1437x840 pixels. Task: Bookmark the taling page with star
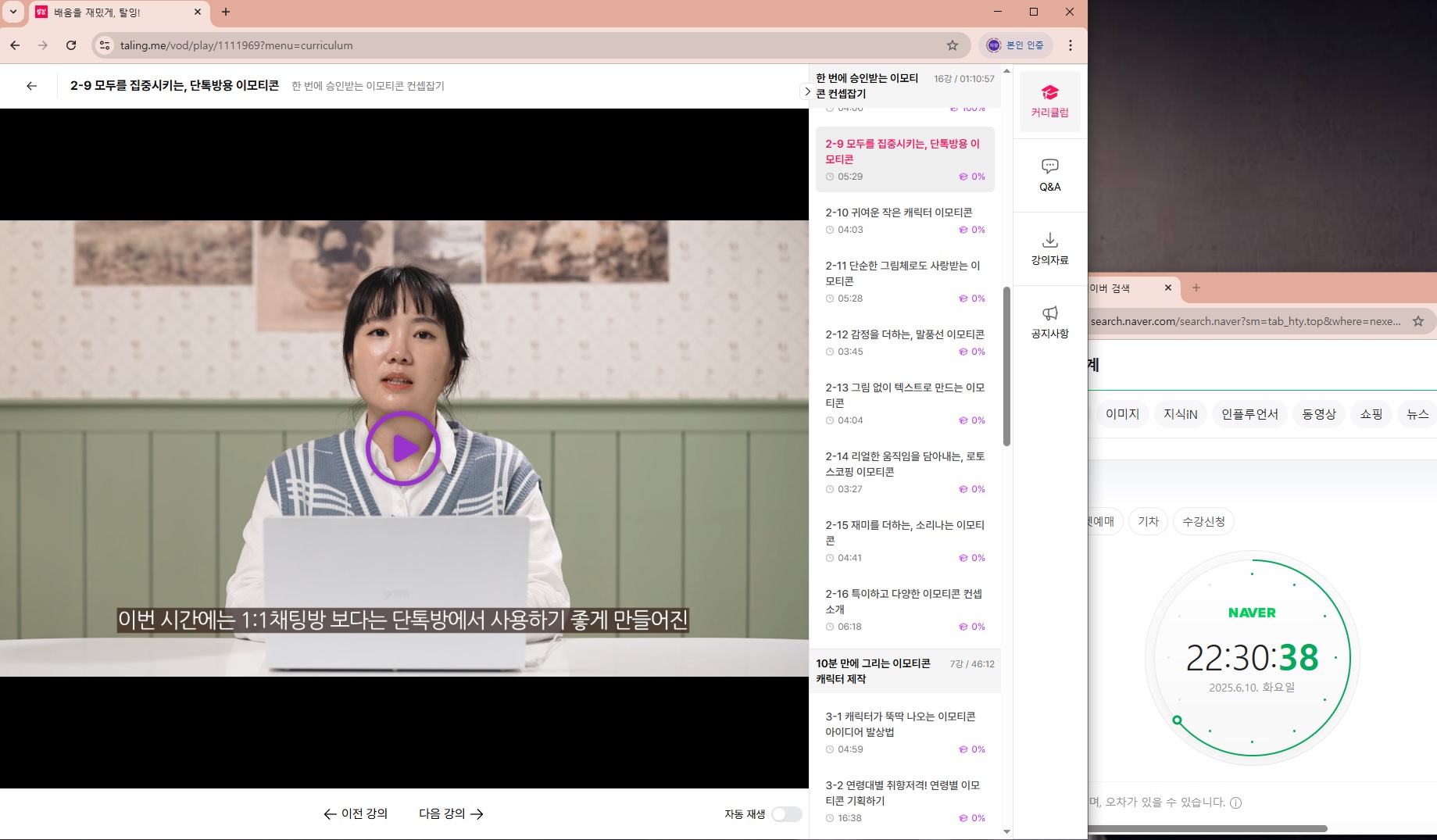[952, 45]
